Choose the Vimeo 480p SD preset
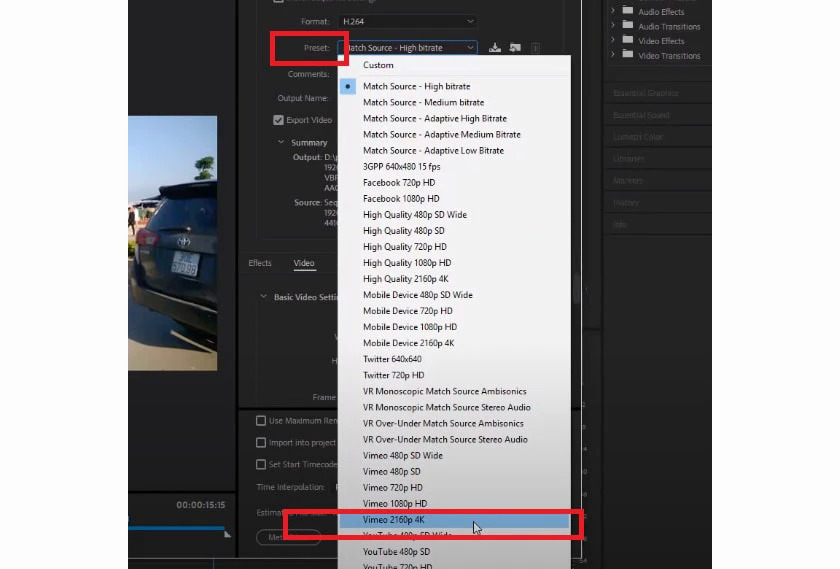Screen dimensions: 840x569 [x=454, y=472]
